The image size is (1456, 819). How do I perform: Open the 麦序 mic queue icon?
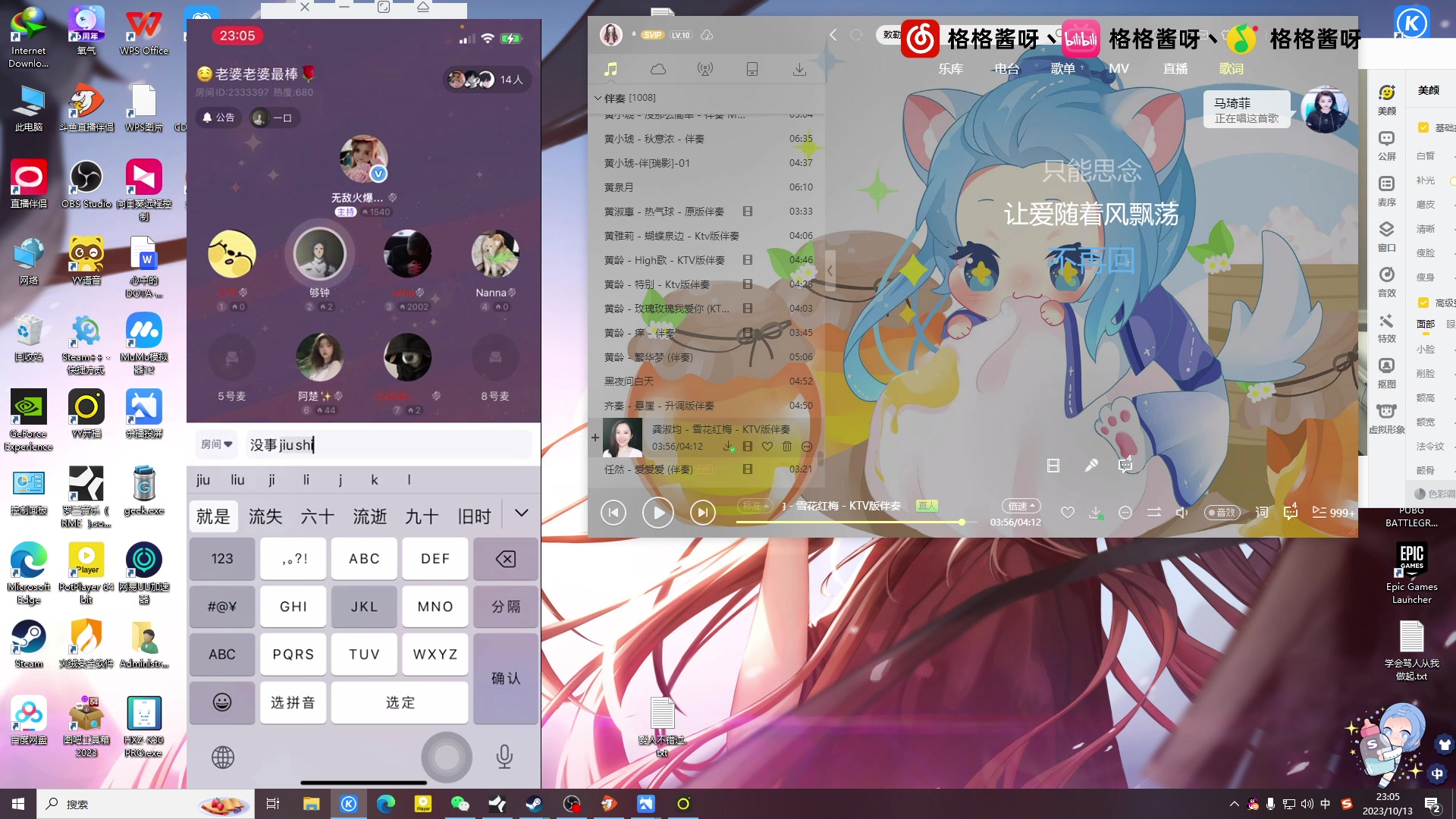point(1386,190)
